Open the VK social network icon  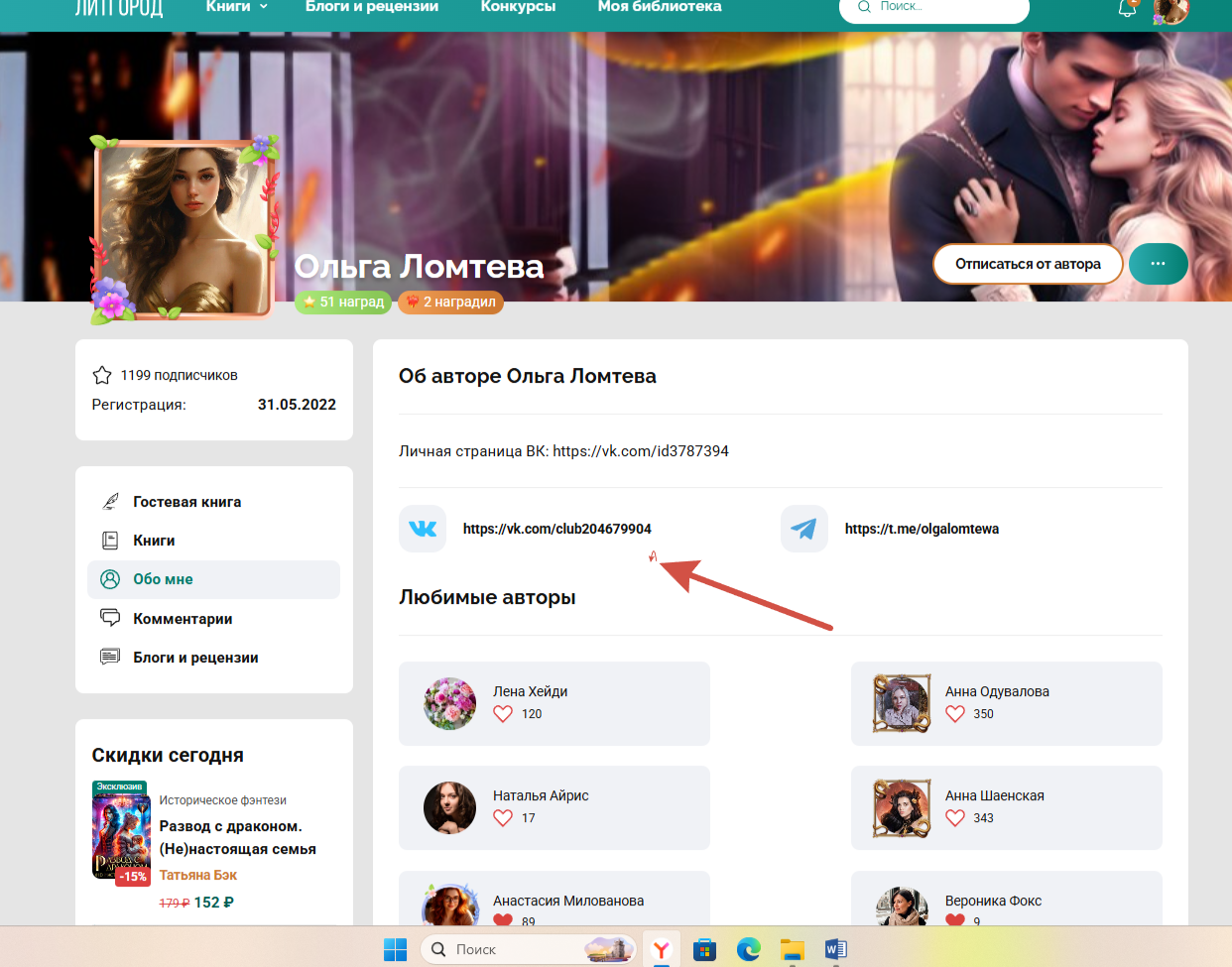(x=423, y=529)
